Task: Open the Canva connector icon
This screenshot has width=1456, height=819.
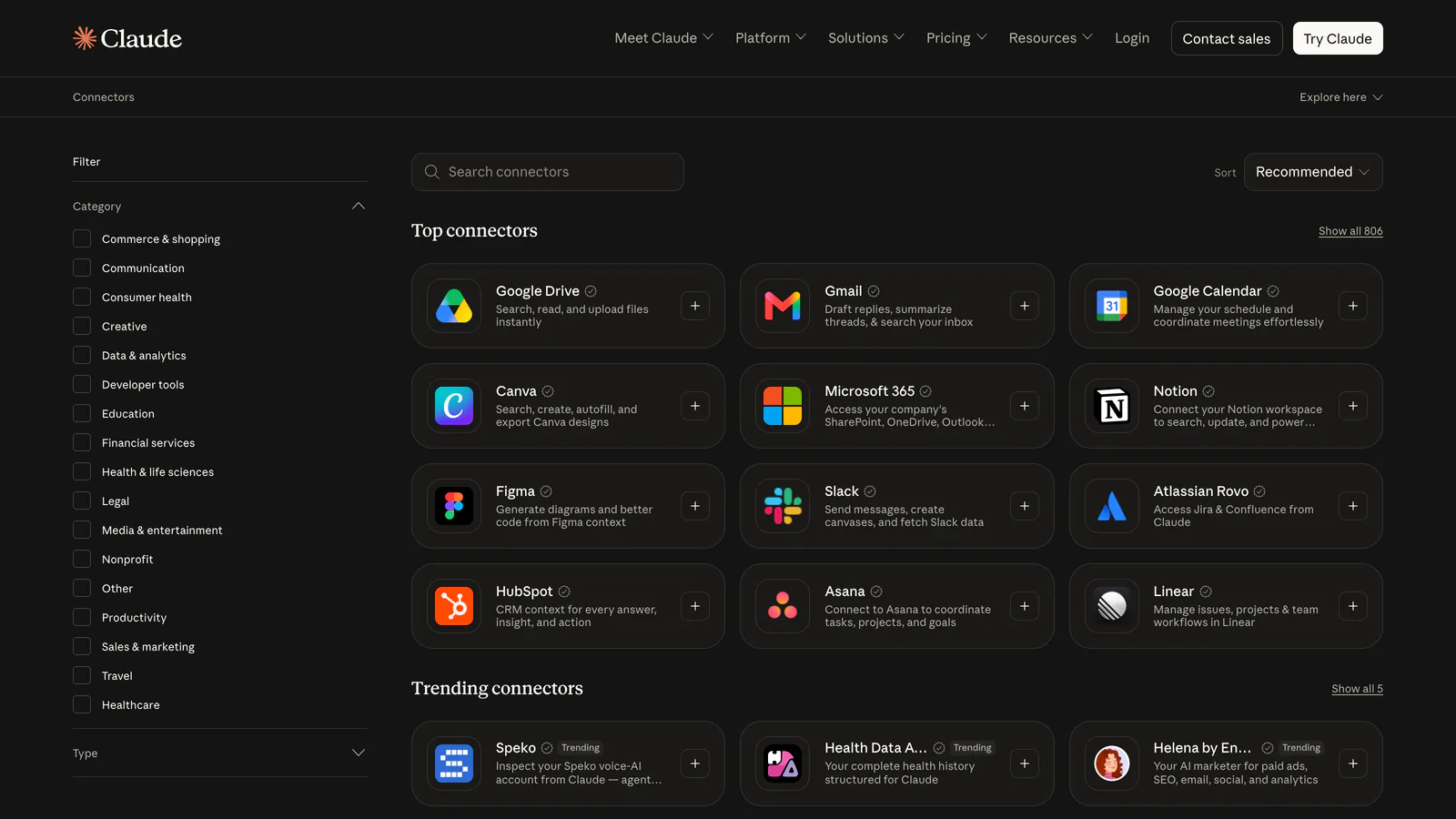Action: click(454, 406)
